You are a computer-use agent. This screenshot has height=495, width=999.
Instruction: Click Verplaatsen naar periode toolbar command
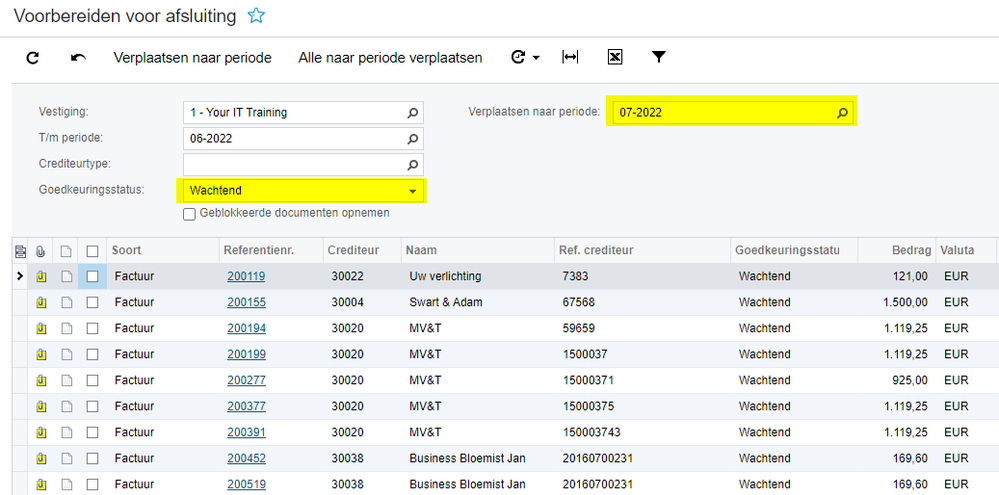pos(192,58)
